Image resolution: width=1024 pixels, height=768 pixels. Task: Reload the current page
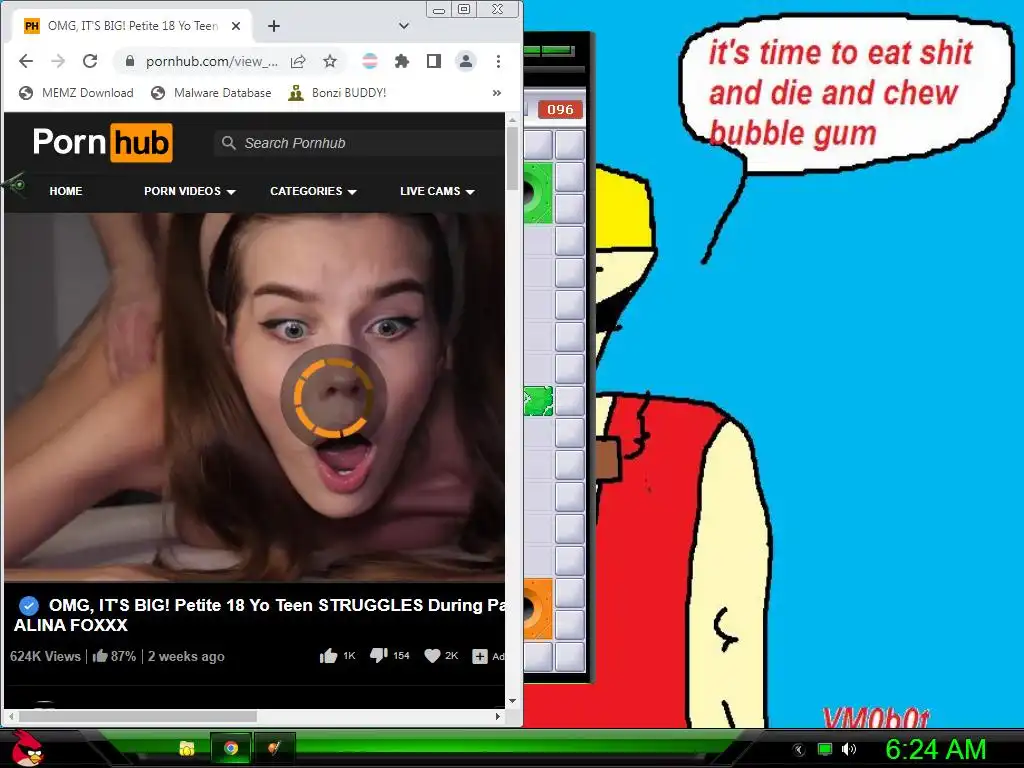[x=90, y=61]
